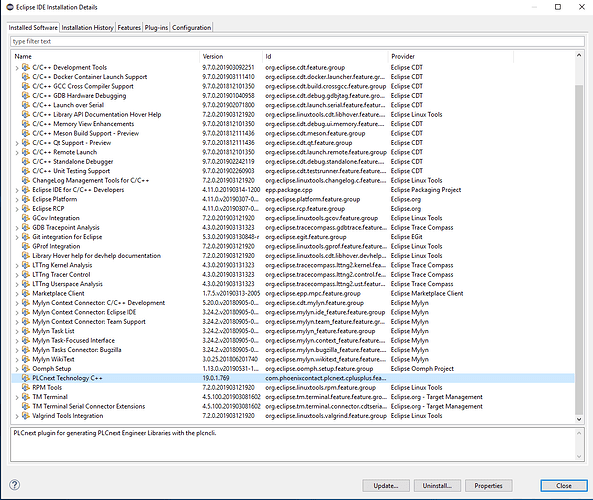Viewport: 593px width, 500px height.
Task: Click in the type filter text field
Action: (297, 41)
